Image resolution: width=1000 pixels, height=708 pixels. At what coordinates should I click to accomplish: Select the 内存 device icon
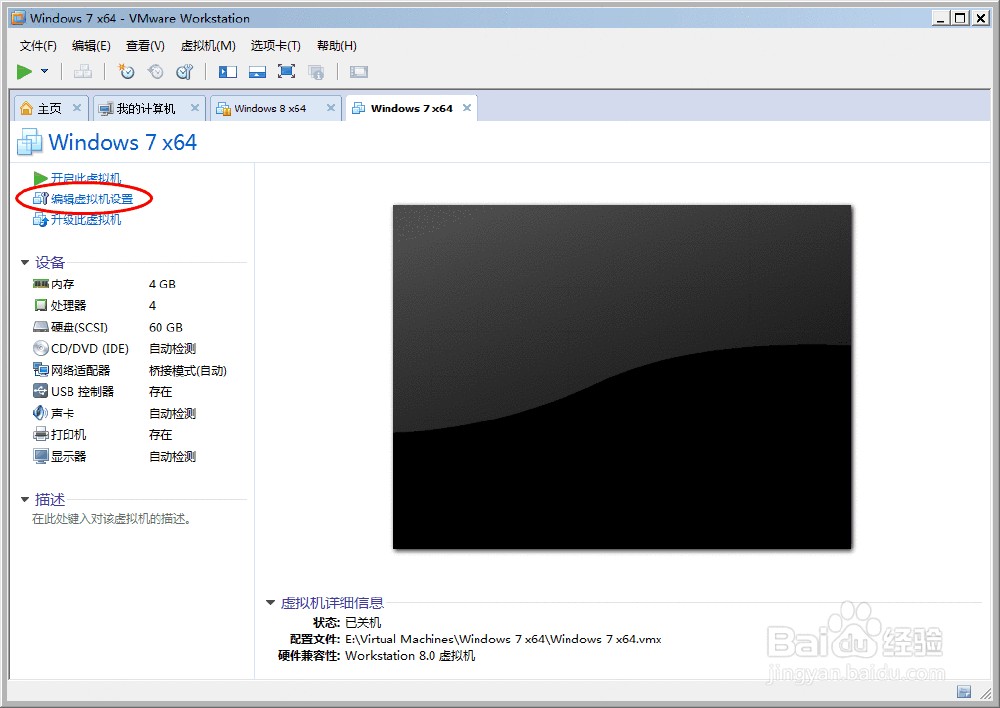(41, 284)
